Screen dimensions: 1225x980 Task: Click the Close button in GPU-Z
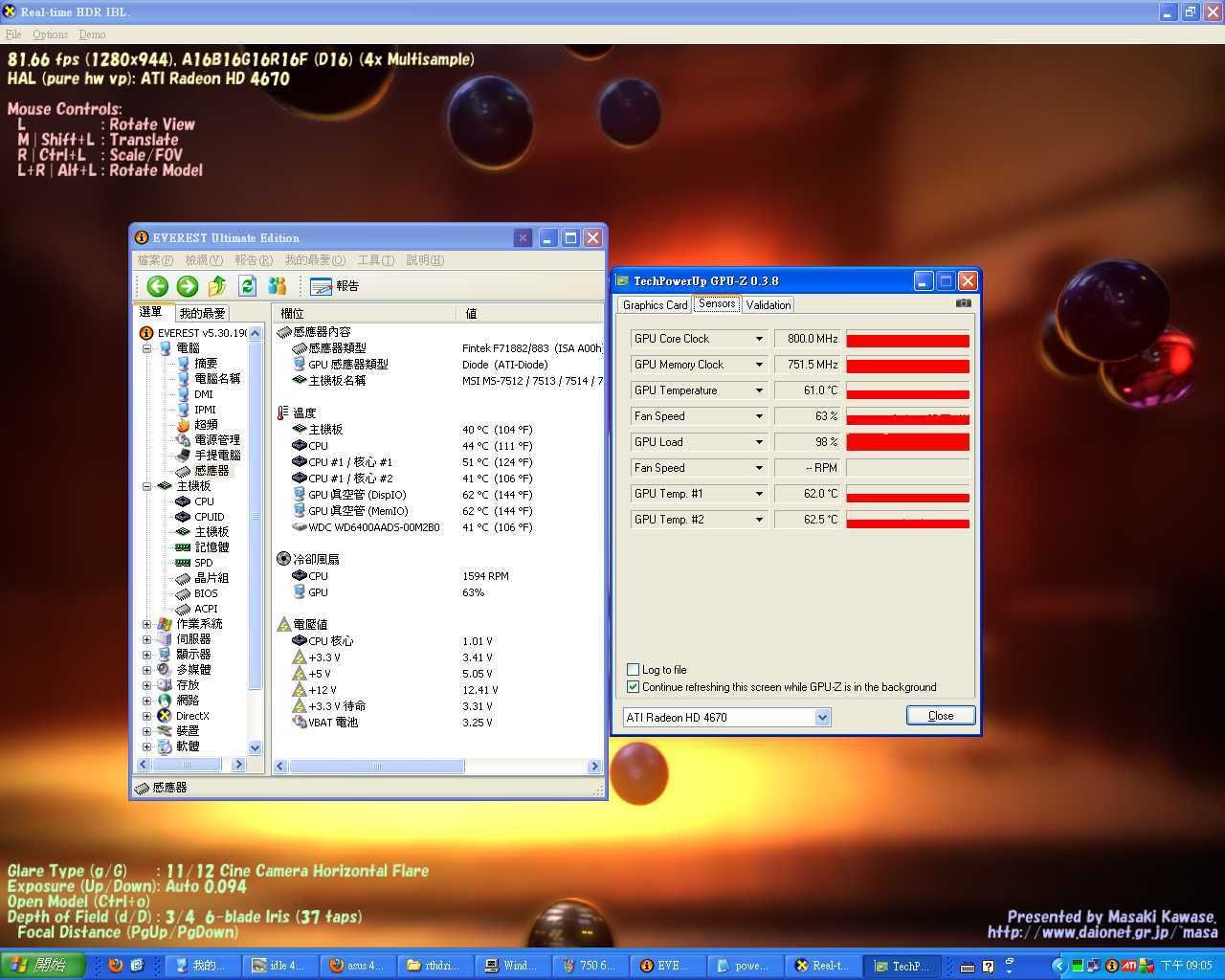[941, 716]
